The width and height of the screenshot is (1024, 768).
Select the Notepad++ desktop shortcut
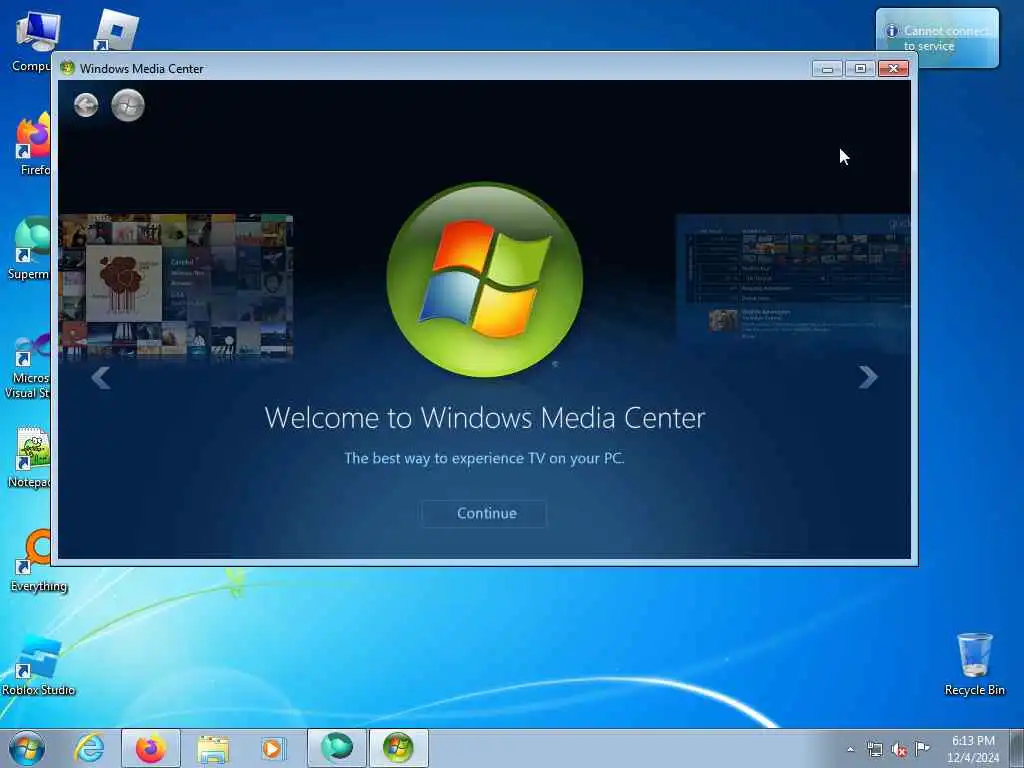pyautogui.click(x=29, y=457)
